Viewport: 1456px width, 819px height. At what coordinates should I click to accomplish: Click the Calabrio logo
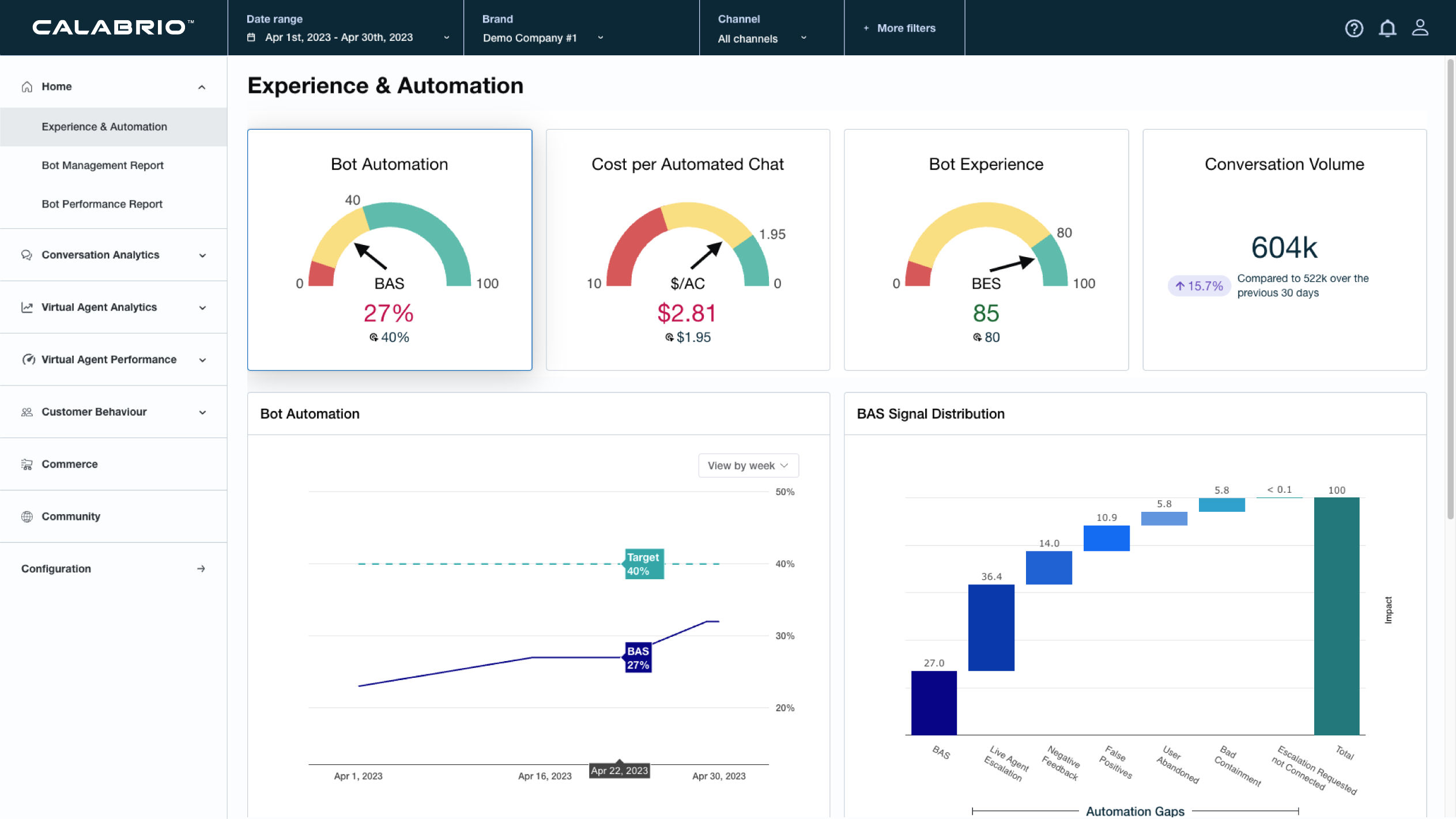[x=113, y=27]
